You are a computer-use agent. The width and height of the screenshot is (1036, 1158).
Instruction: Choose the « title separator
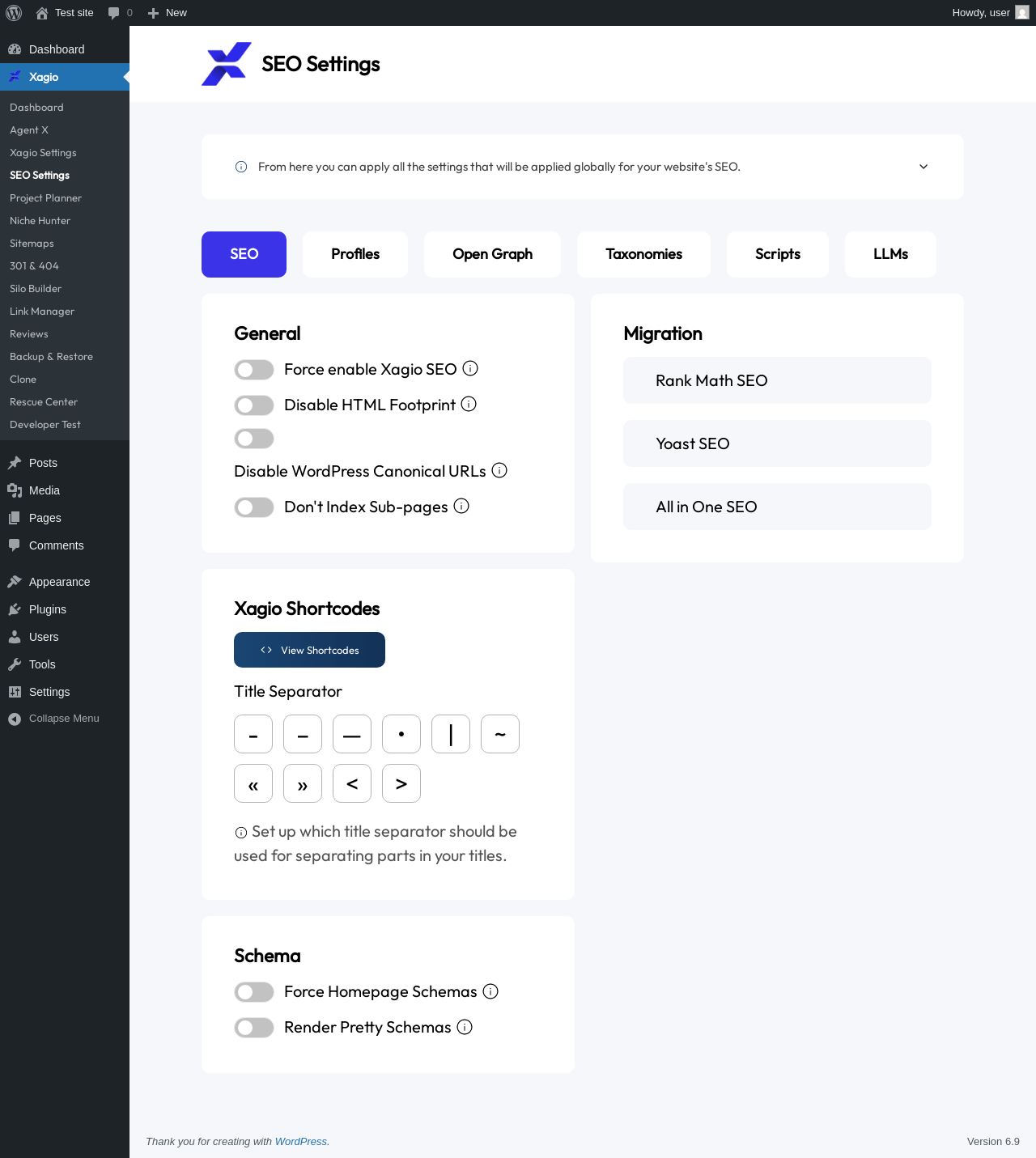pos(253,783)
